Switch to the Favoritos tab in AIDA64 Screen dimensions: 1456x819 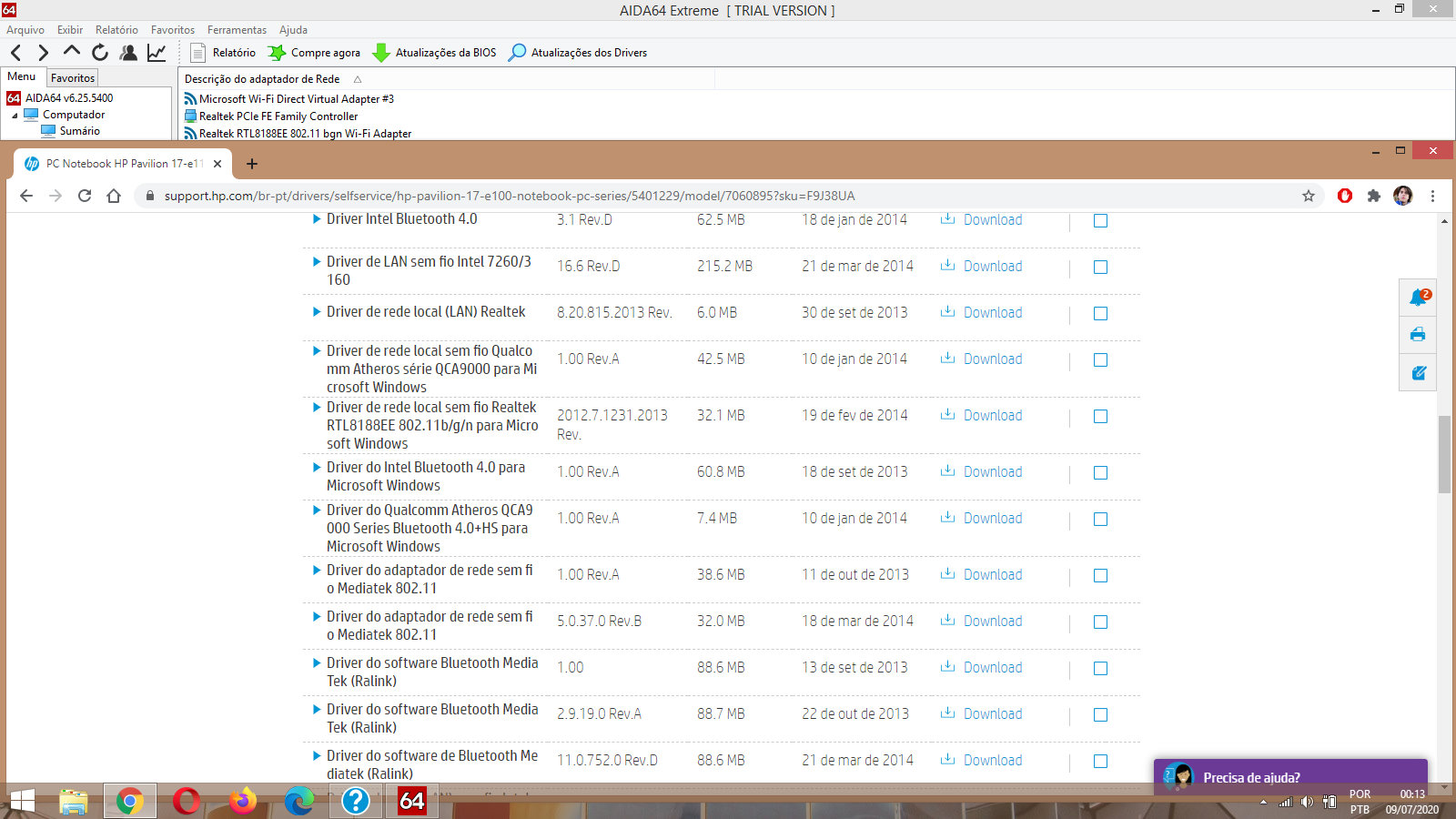73,78
